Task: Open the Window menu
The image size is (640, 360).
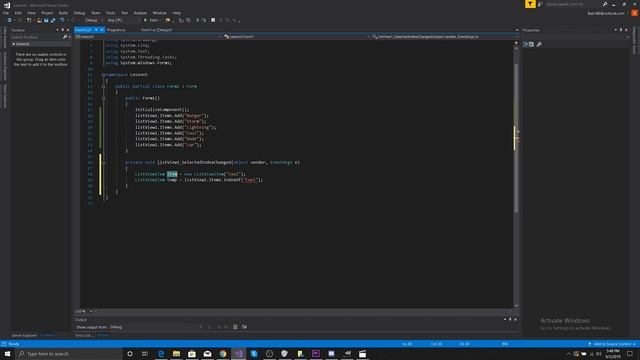Action: [160, 13]
